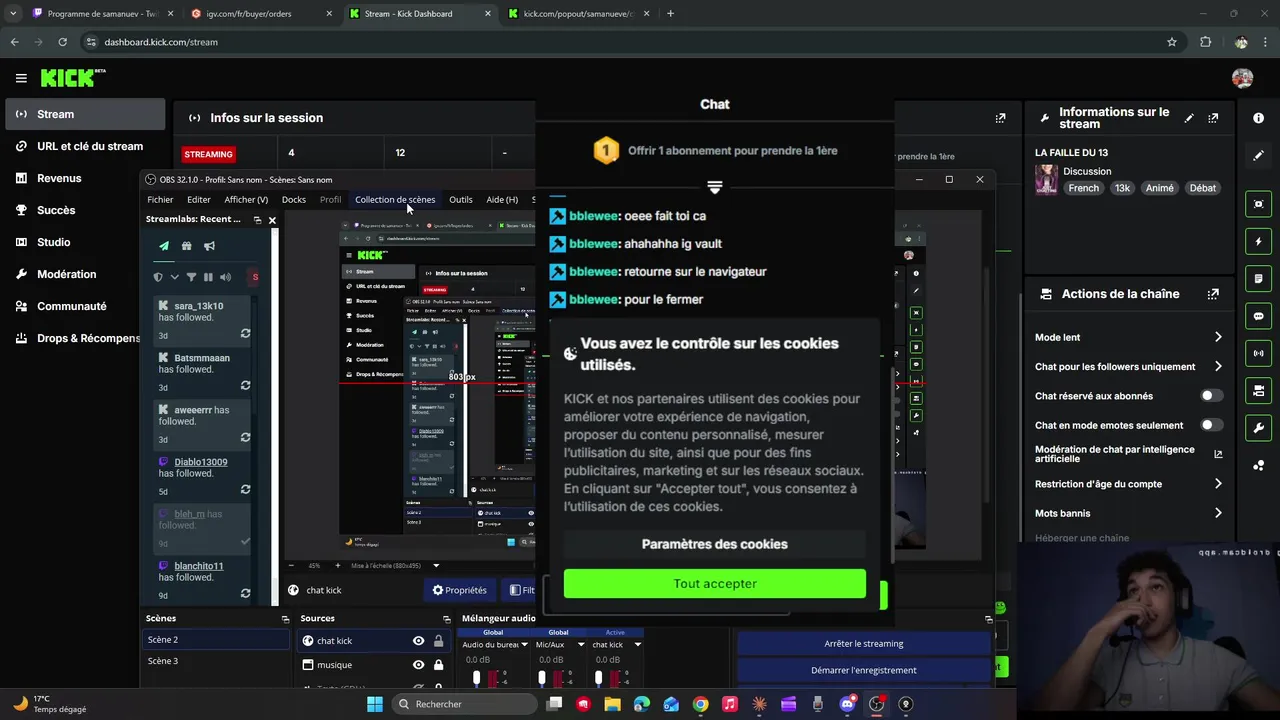This screenshot has width=1280, height=720.
Task: Open the user avatar menu
Action: pos(1242,78)
